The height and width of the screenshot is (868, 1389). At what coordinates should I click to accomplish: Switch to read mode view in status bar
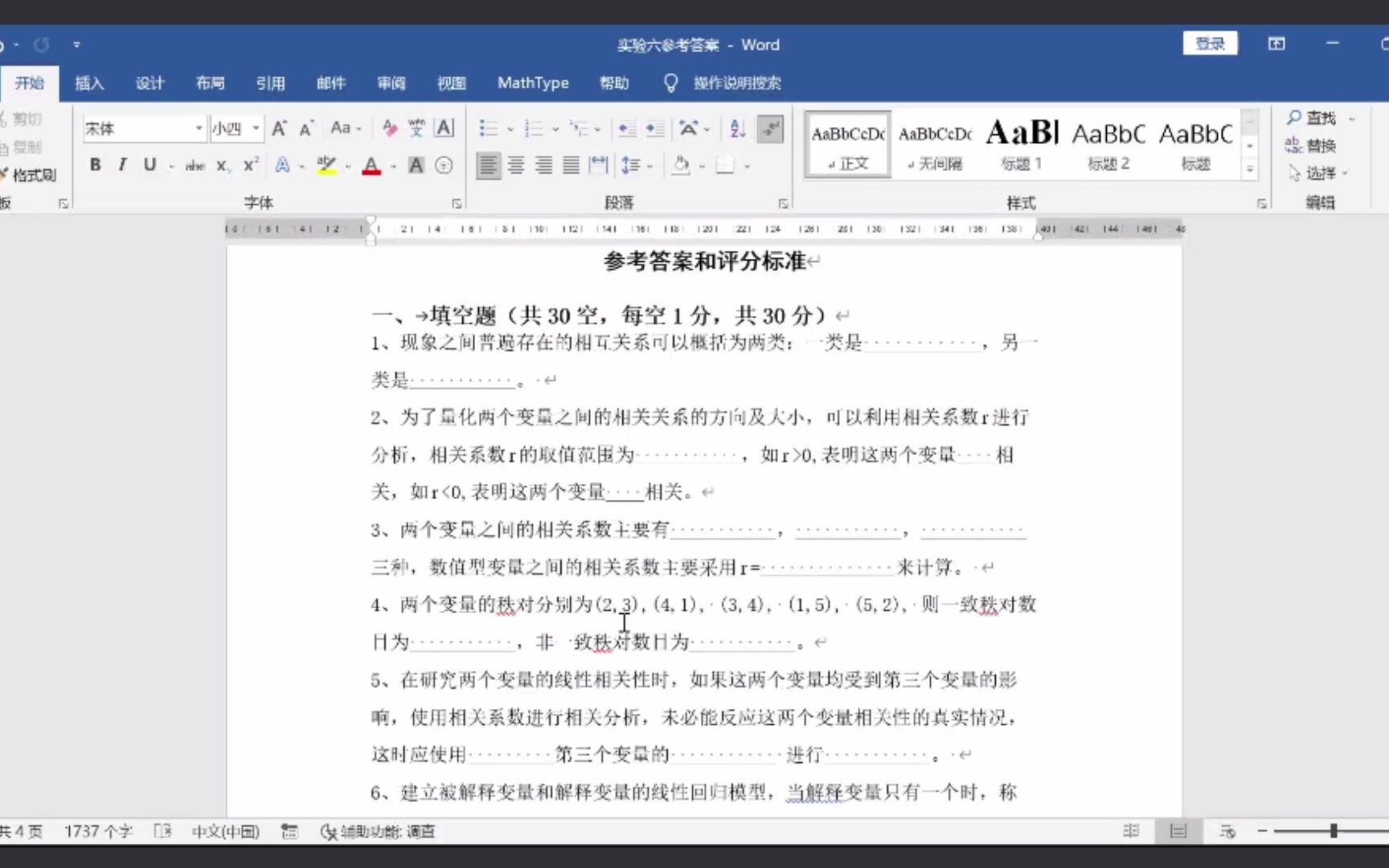(1131, 831)
